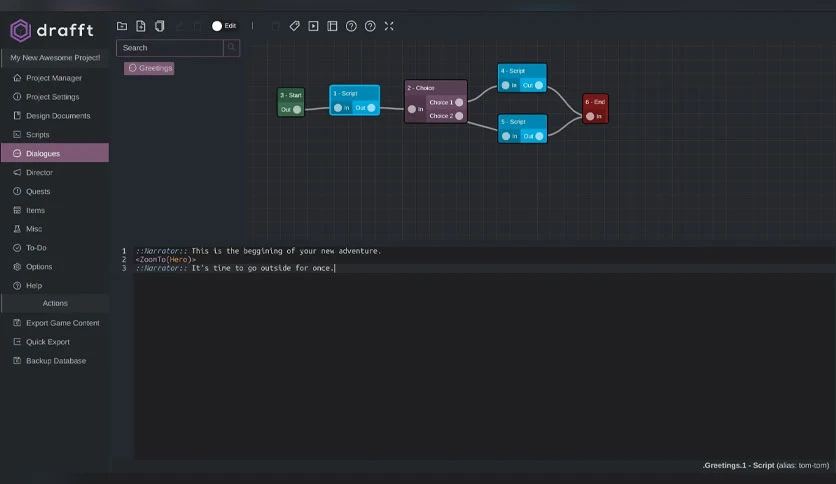Toggle the layout panel icon
The width and height of the screenshot is (836, 484).
332,26
